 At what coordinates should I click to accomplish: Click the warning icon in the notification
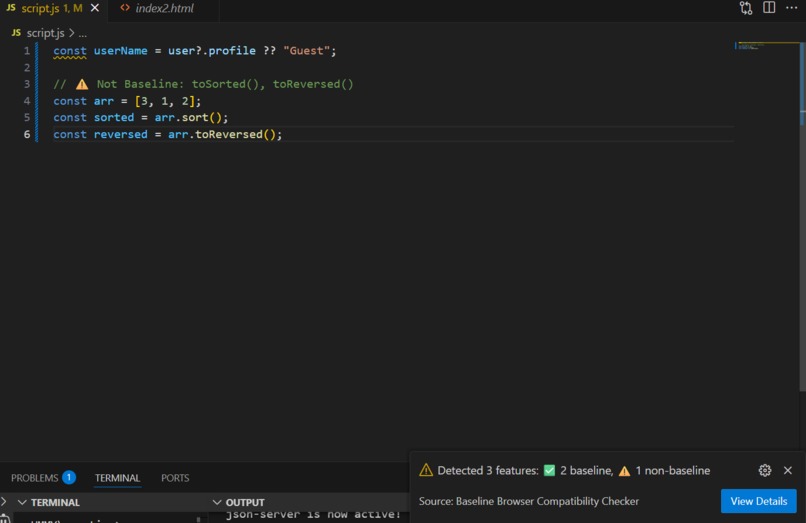pos(426,470)
